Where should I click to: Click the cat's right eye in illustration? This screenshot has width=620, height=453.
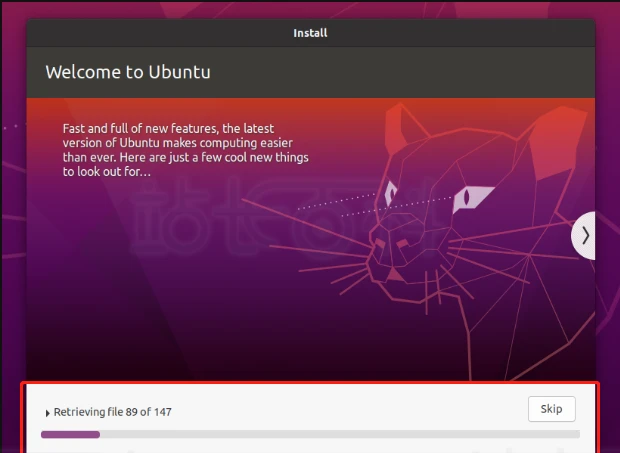(471, 197)
